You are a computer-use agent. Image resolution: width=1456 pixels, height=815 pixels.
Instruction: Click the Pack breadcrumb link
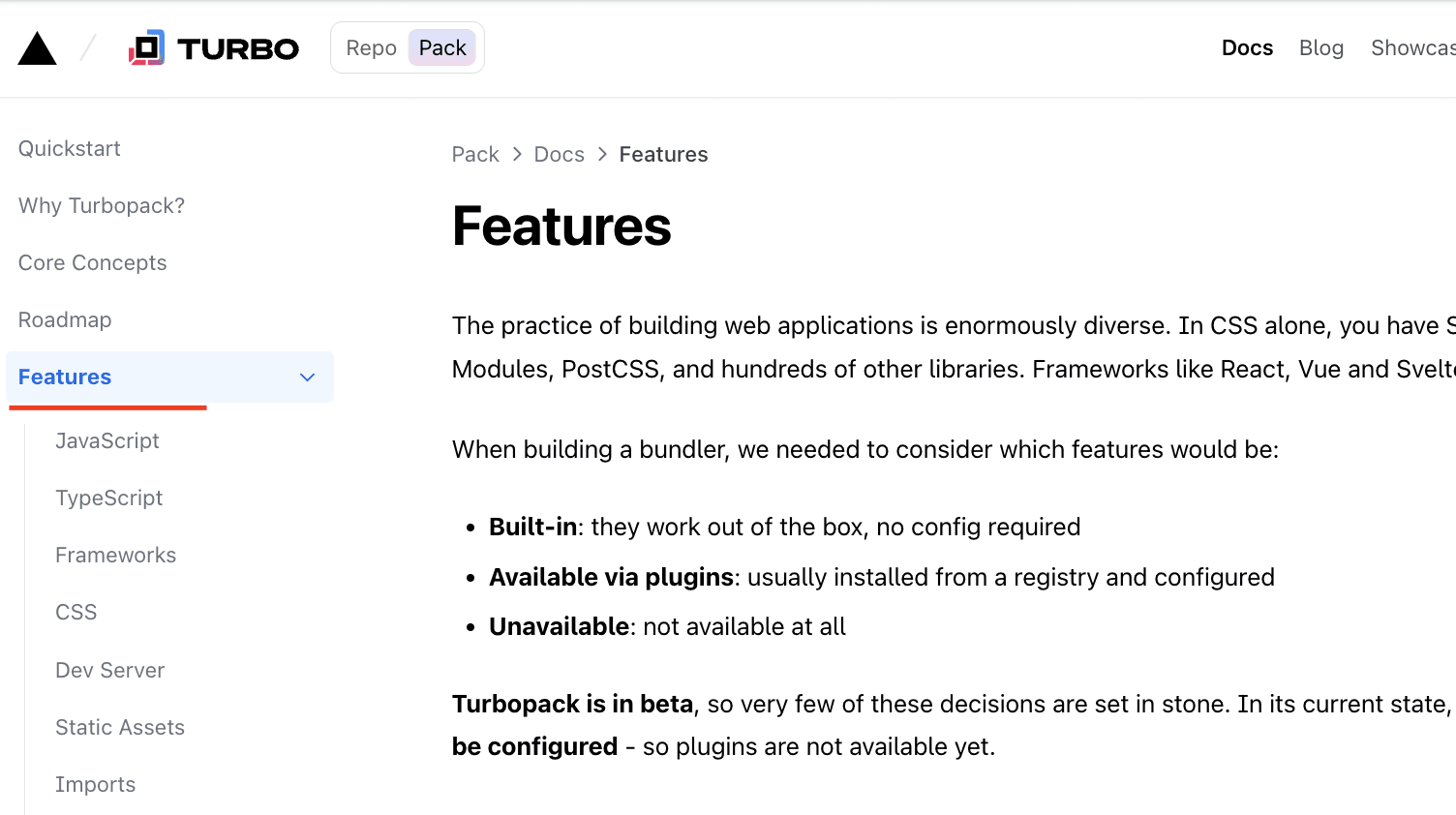(475, 155)
